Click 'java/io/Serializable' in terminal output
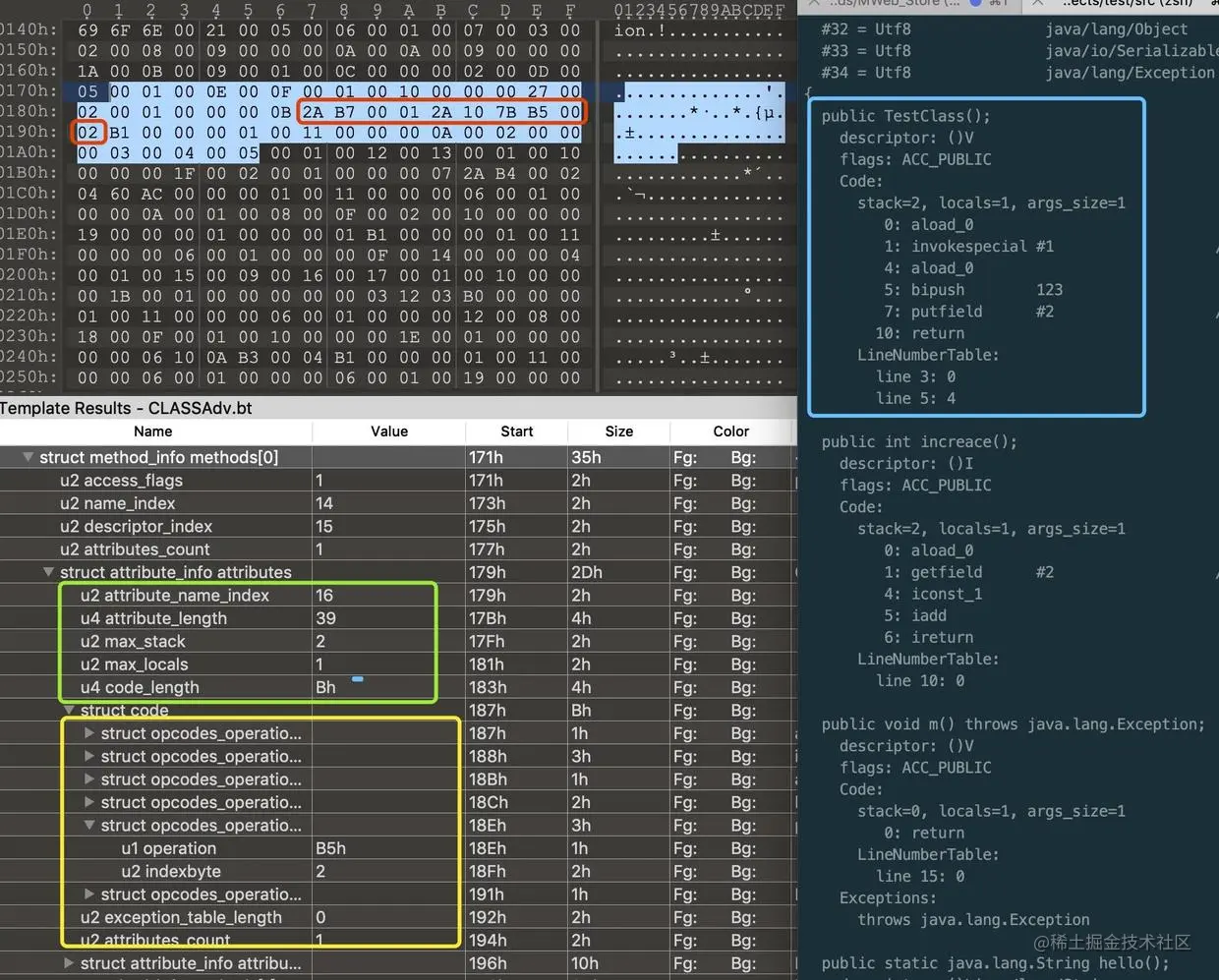This screenshot has height=980, width=1219. pyautogui.click(x=1132, y=51)
